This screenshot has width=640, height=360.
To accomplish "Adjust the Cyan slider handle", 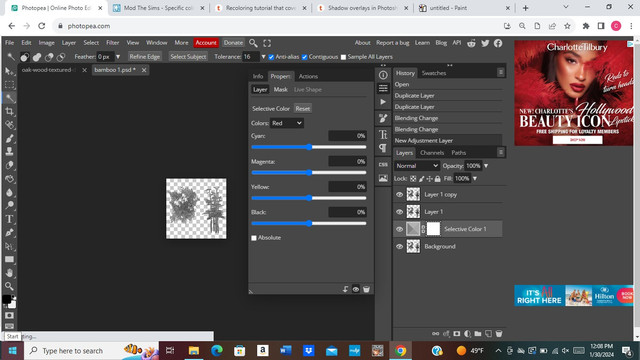I will pyautogui.click(x=309, y=147).
